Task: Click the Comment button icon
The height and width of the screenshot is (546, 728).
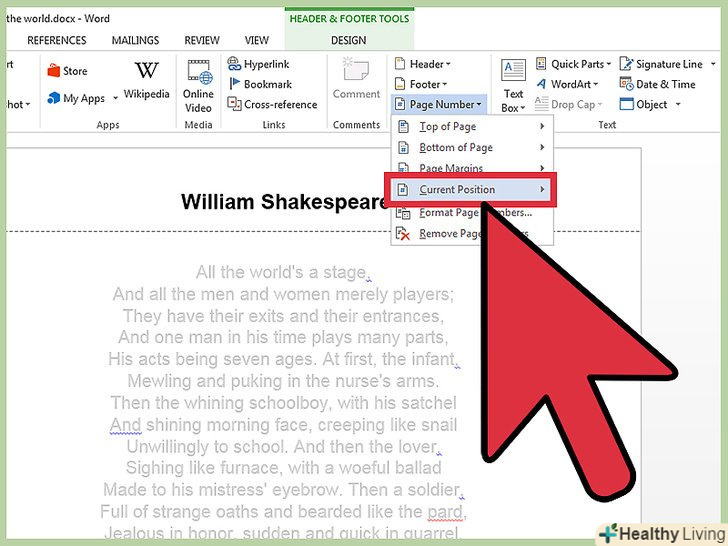Action: [356, 69]
